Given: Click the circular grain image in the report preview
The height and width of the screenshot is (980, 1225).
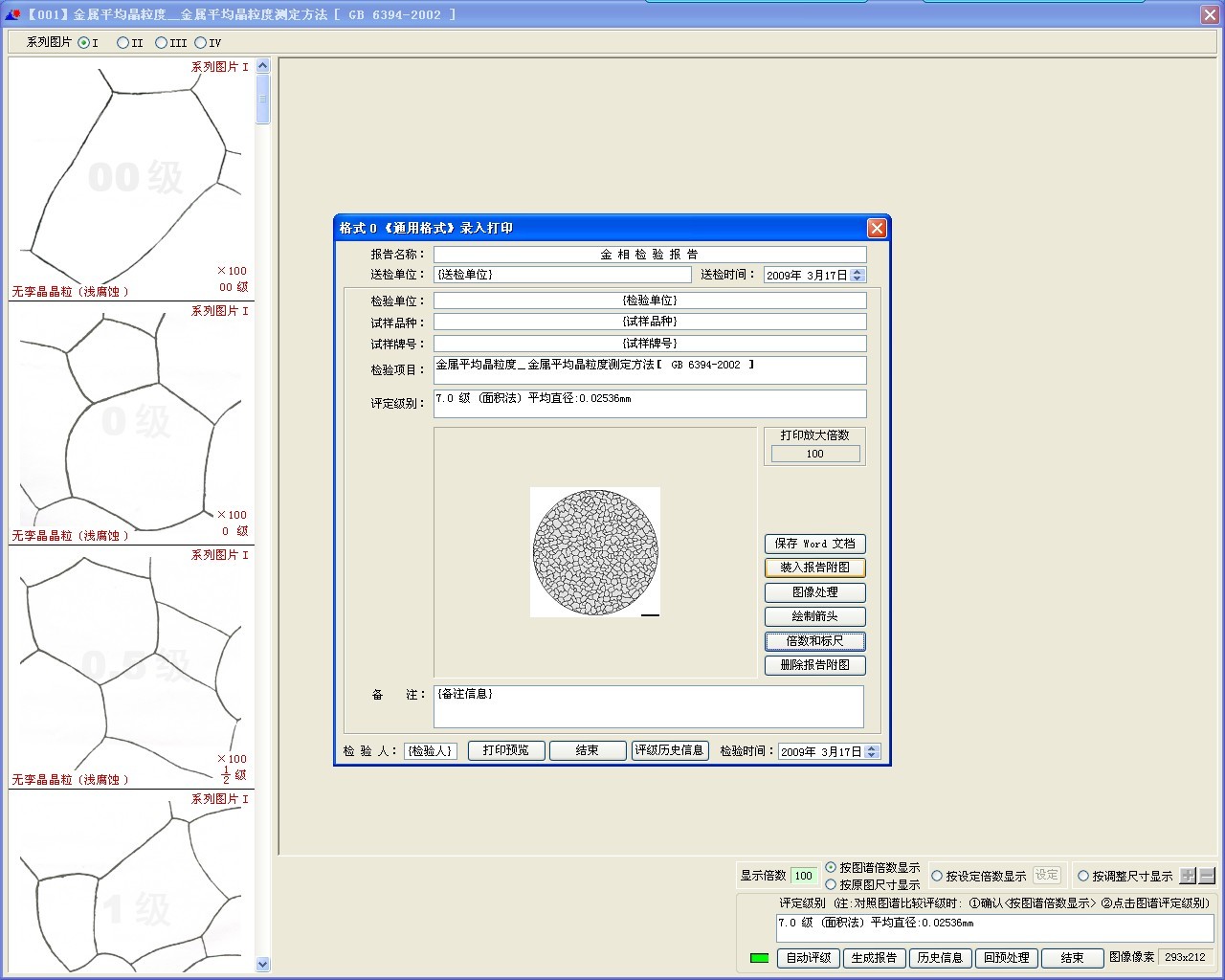Looking at the screenshot, I should [x=595, y=552].
